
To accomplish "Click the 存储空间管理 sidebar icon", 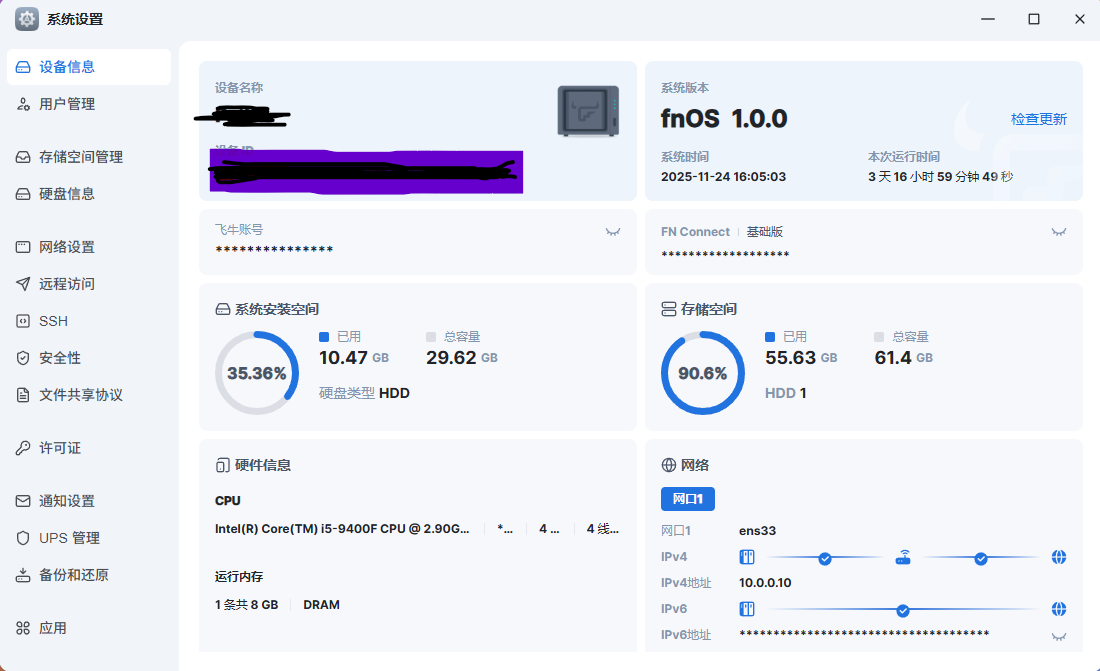I will point(23,157).
